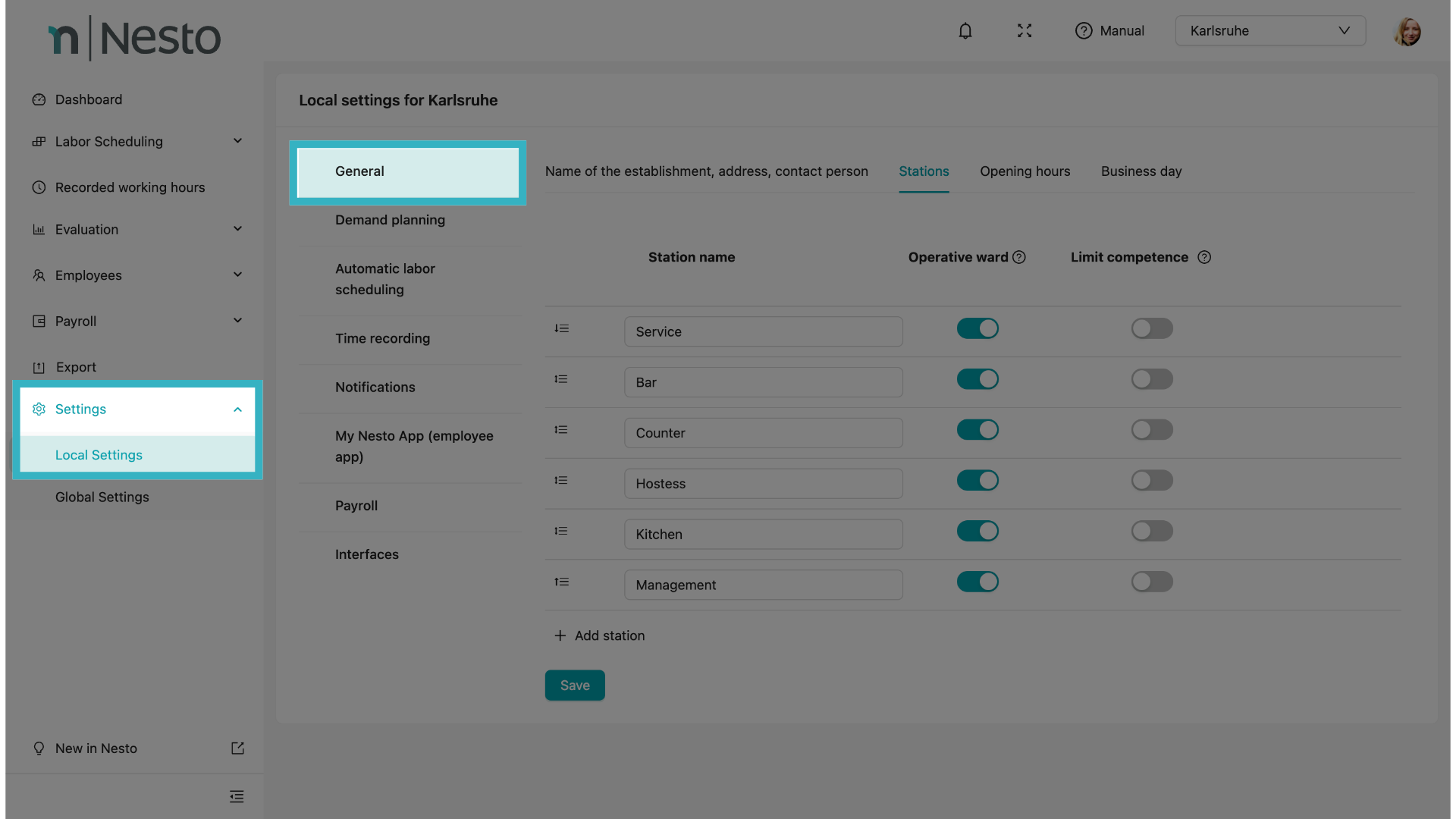Collapse the sidebar menu icon

pos(237,796)
